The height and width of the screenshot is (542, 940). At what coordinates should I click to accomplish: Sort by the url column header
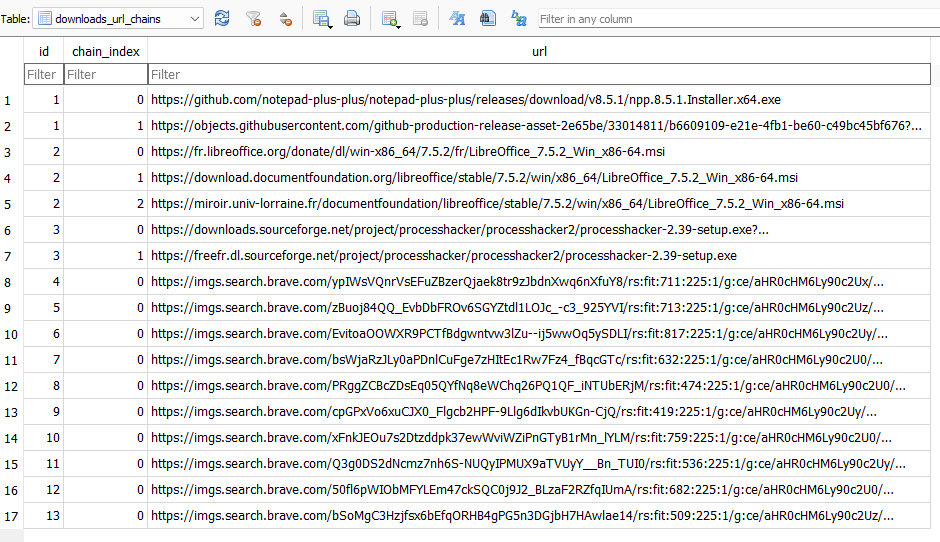539,52
